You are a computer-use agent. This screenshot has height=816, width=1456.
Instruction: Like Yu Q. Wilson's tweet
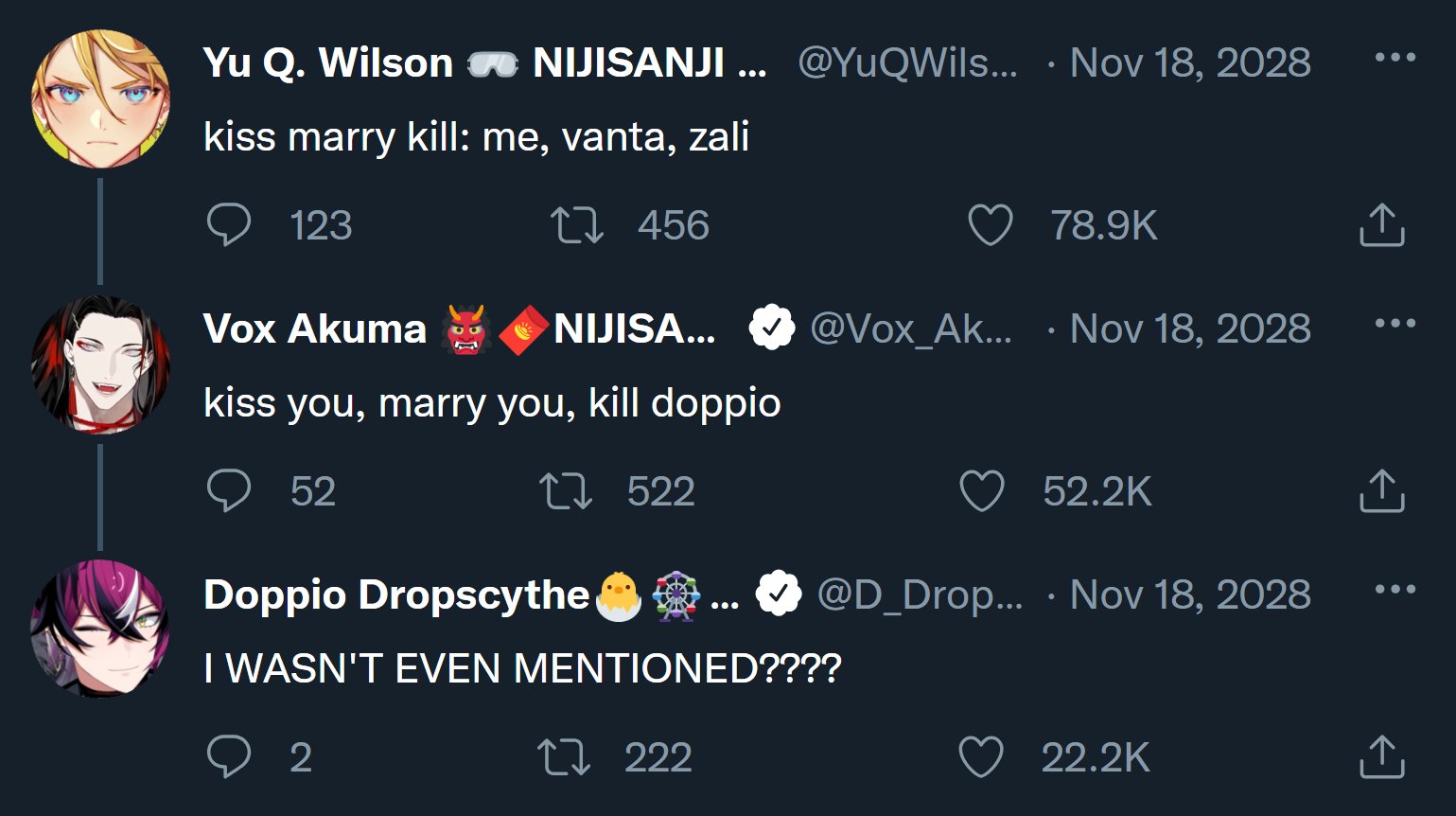[x=991, y=225]
